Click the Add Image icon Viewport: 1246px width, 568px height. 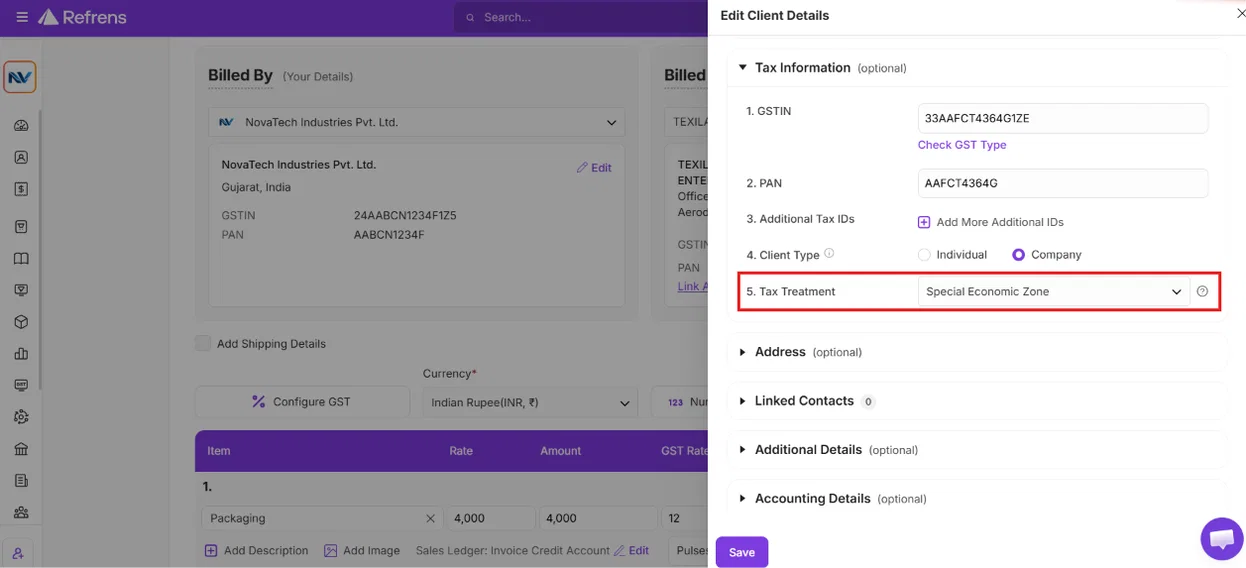[331, 551]
